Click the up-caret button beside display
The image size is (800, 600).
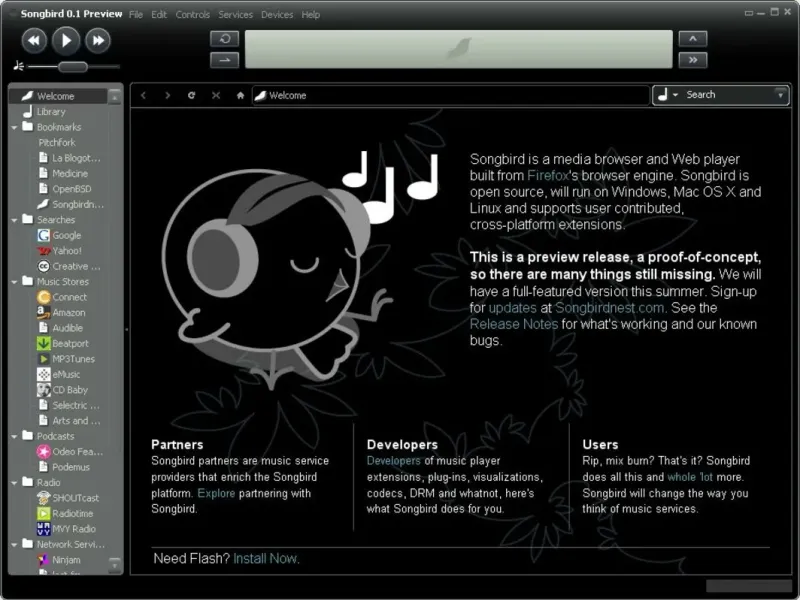click(x=693, y=39)
